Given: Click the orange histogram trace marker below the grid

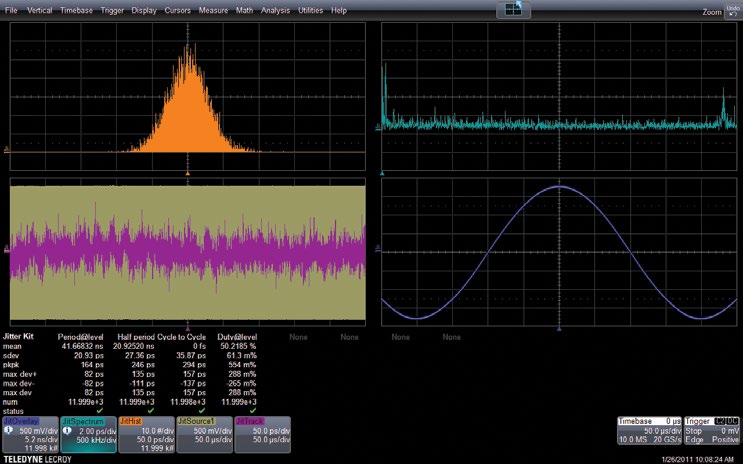Looking at the screenshot, I should pyautogui.click(x=187, y=172).
